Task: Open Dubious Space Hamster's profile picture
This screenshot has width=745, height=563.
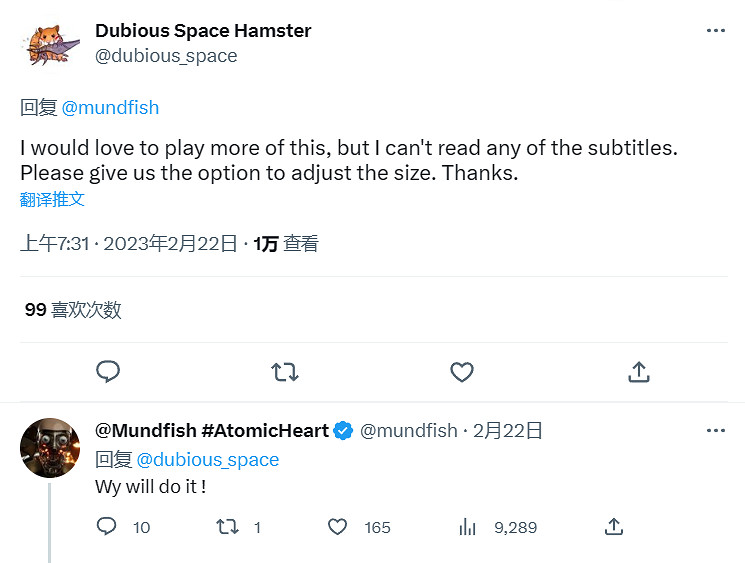Action: (45, 44)
